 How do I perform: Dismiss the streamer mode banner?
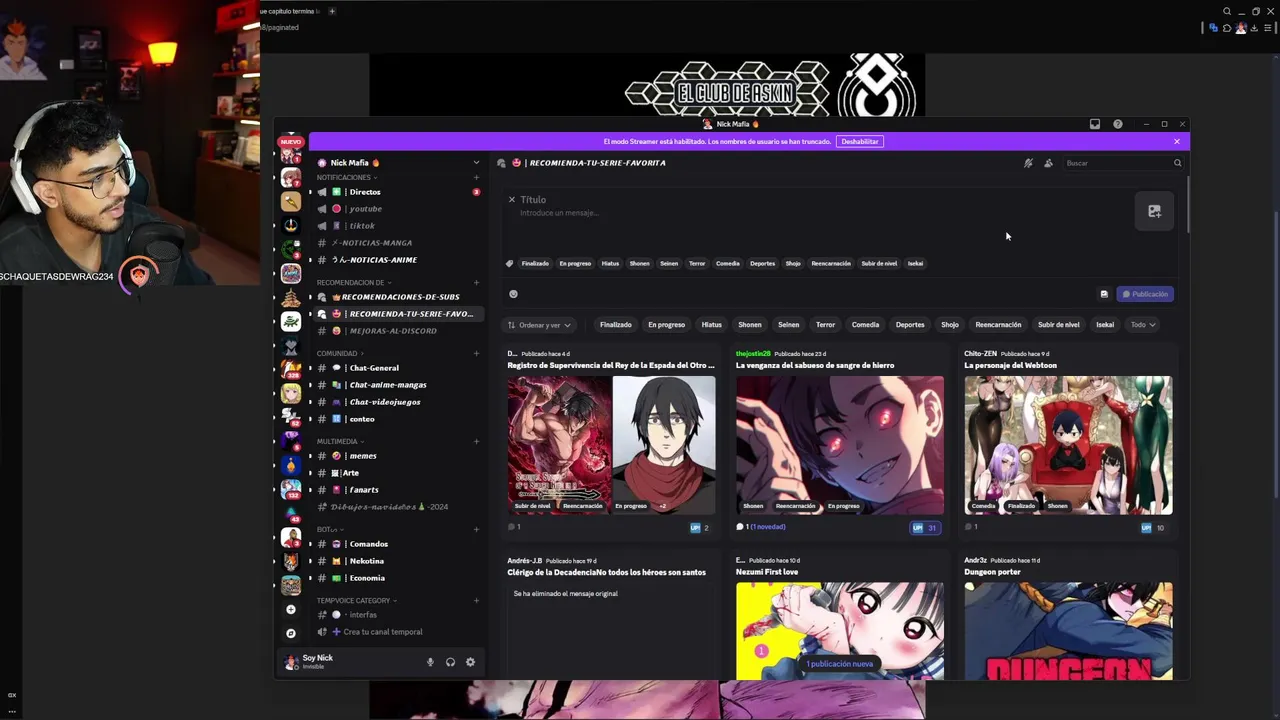1177,141
